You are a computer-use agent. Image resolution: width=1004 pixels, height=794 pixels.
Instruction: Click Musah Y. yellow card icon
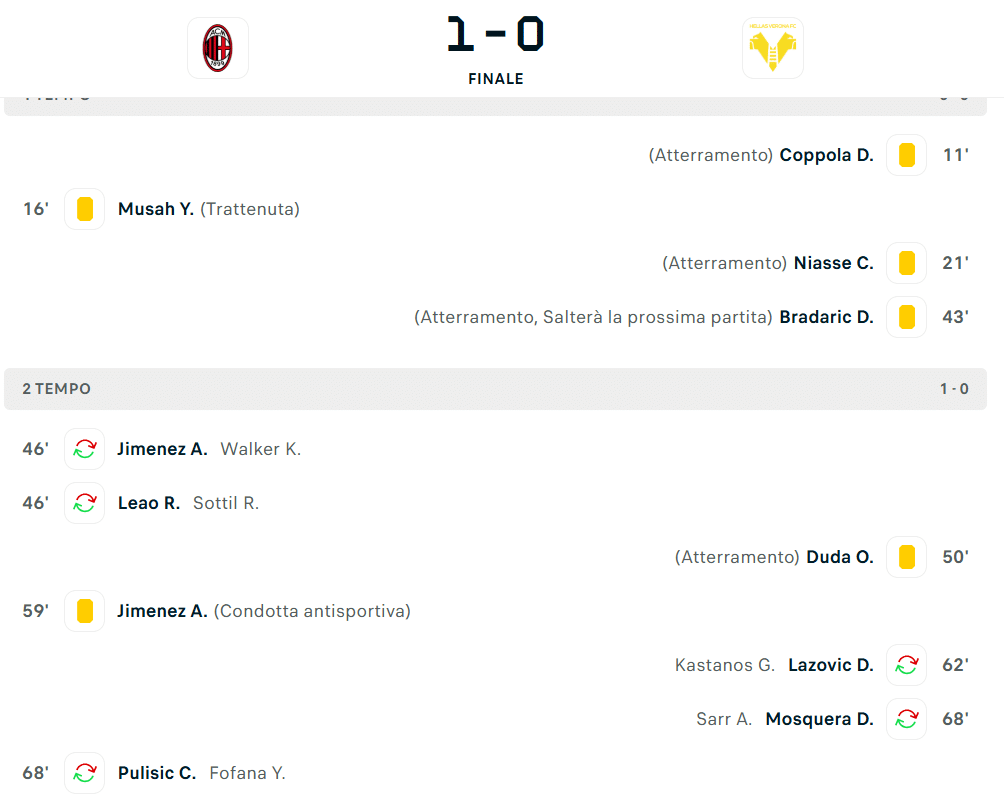(x=85, y=209)
